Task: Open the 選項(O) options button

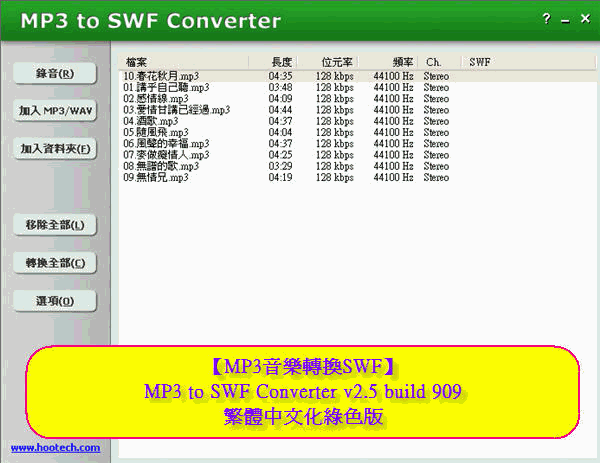Action: (56, 301)
